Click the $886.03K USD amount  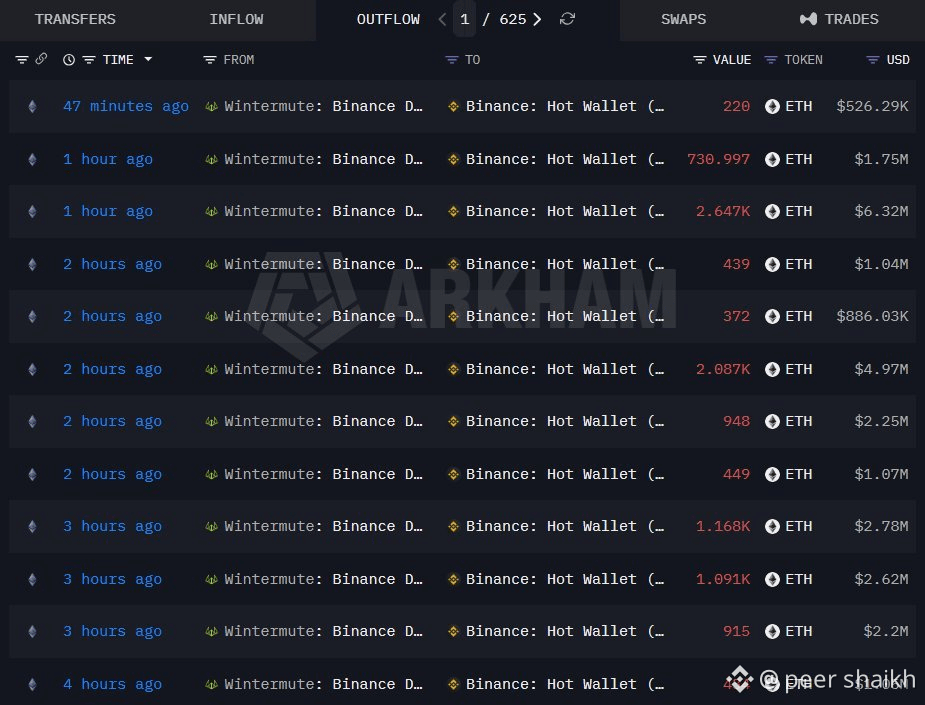(872, 316)
